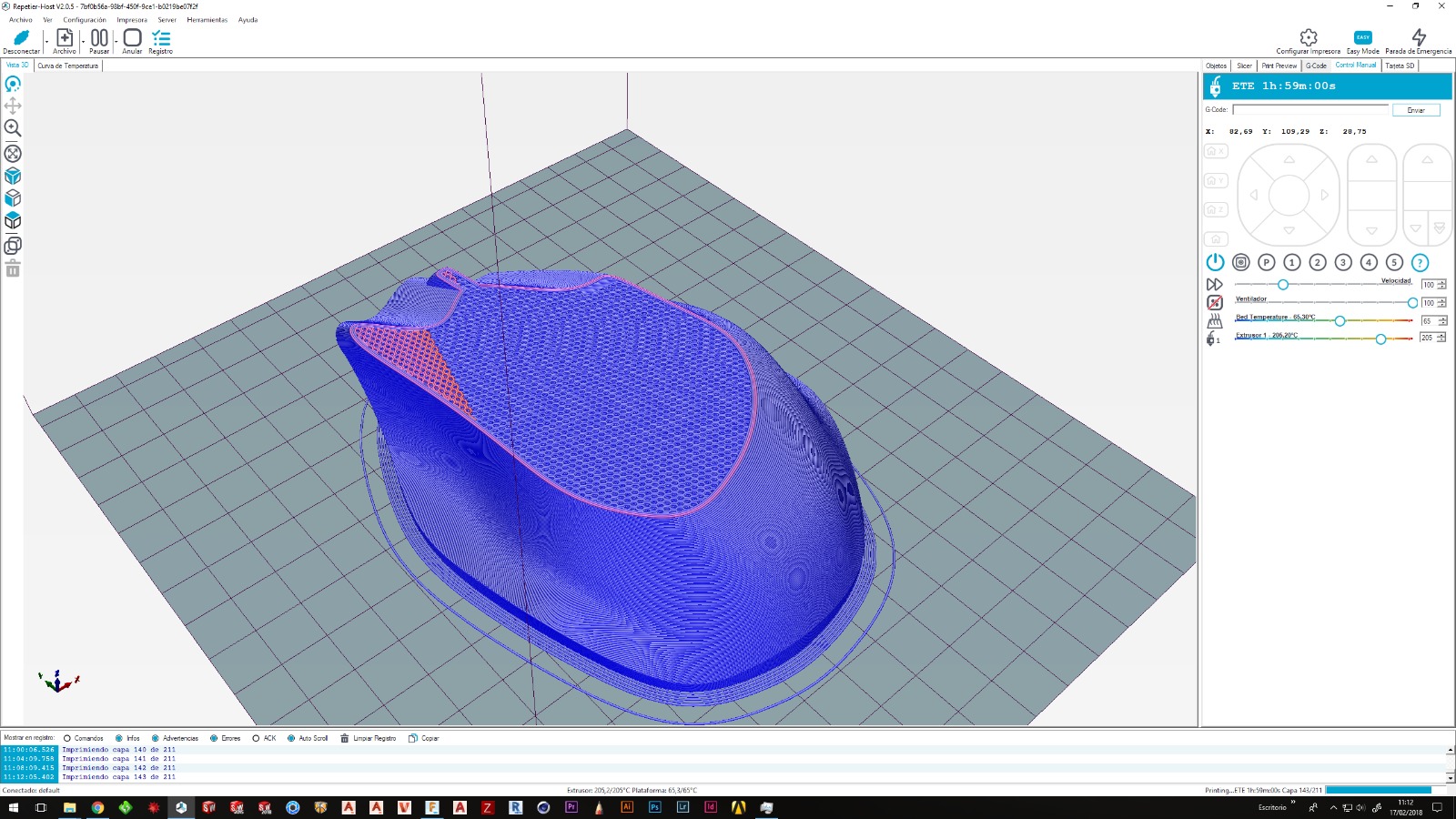Viewport: 1456px width, 819px height.
Task: Switch to isometric cube view icon
Action: (x=13, y=176)
